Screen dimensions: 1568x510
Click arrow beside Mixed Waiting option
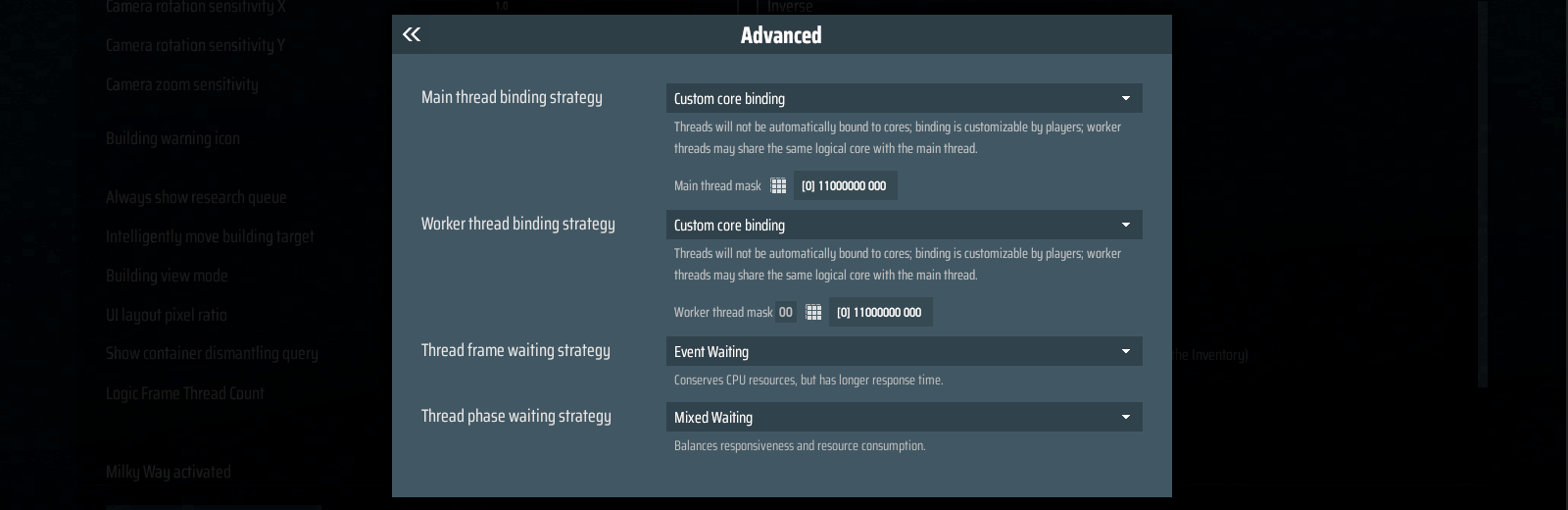pyautogui.click(x=1126, y=417)
